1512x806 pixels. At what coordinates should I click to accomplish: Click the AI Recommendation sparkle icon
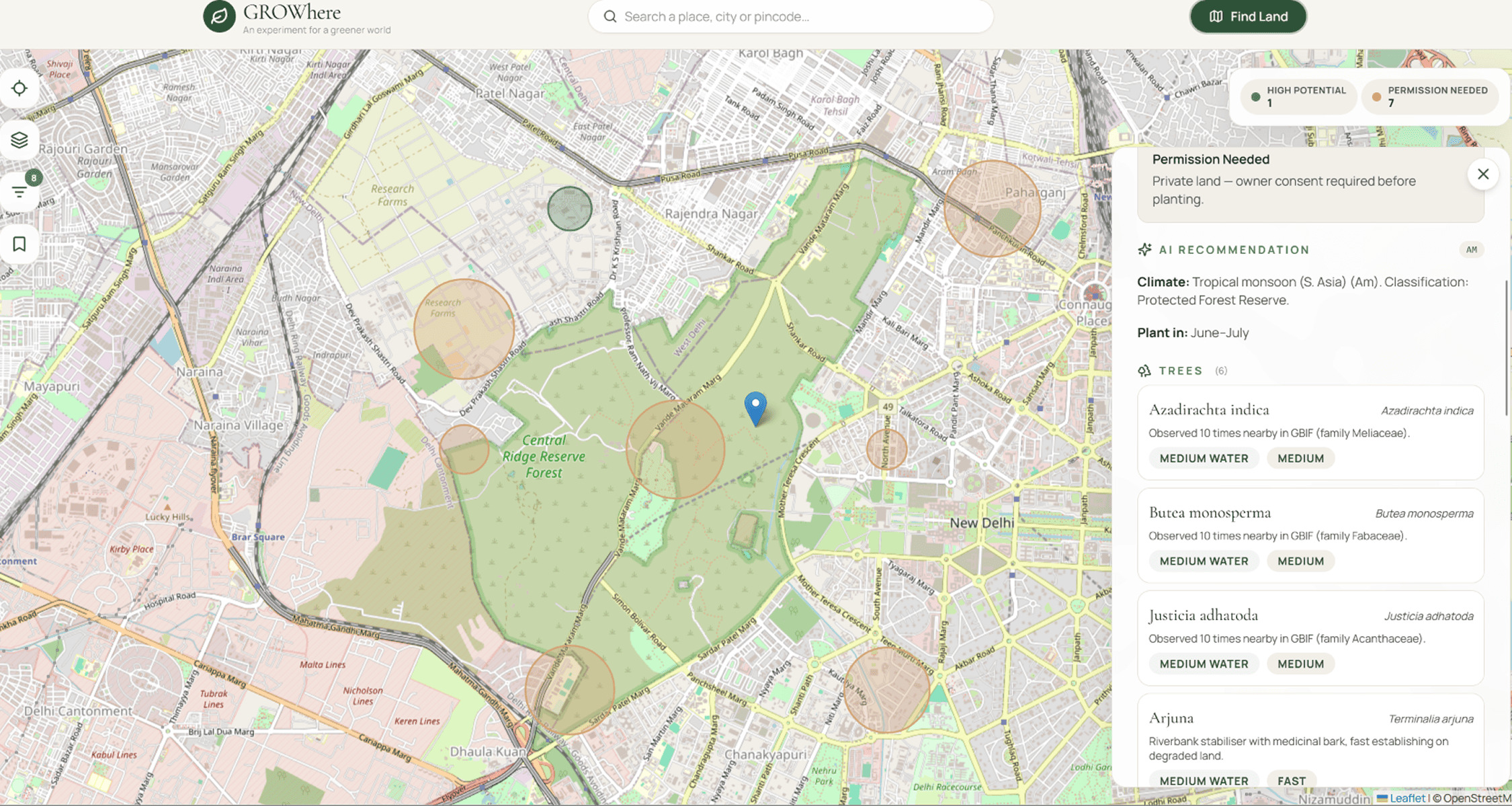pos(1144,250)
